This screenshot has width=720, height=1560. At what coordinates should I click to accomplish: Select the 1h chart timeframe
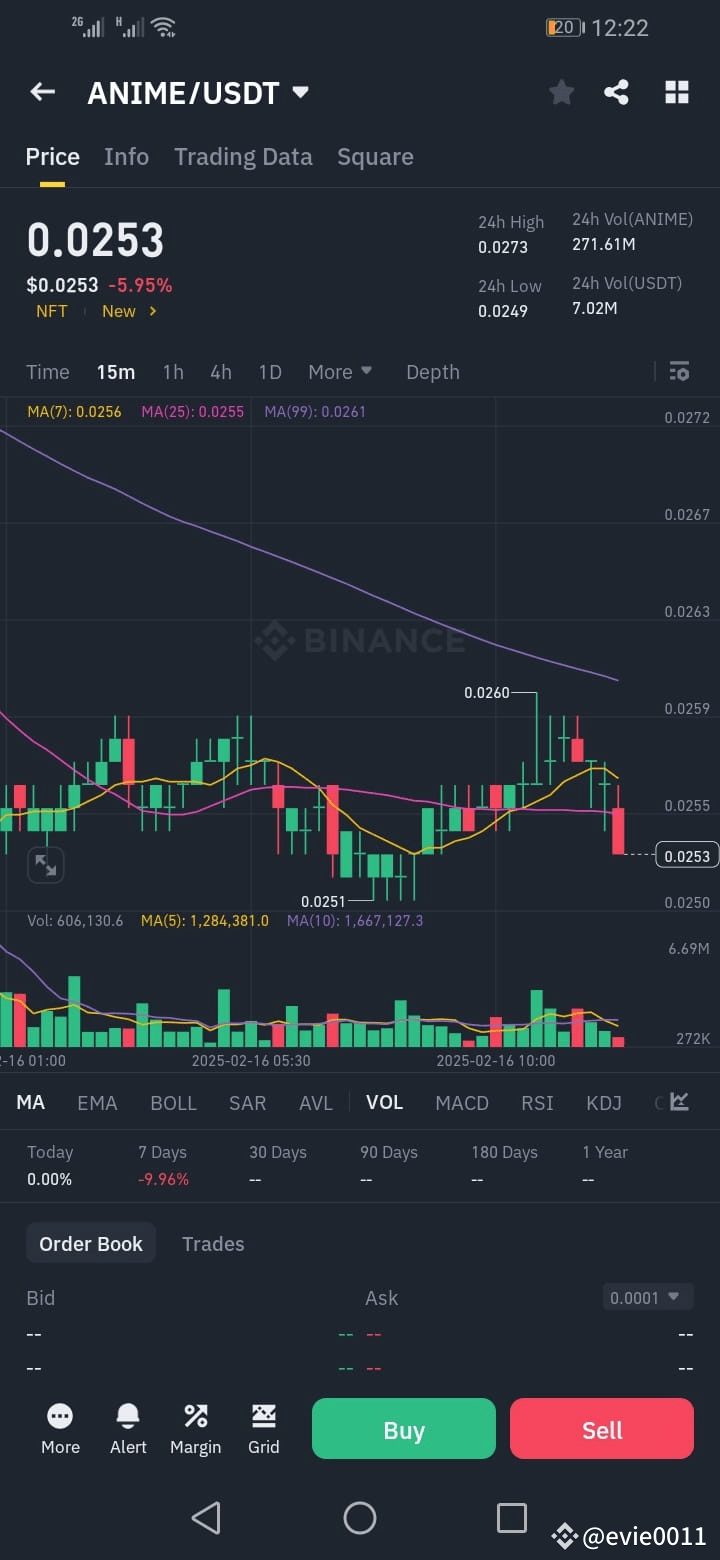tap(172, 371)
